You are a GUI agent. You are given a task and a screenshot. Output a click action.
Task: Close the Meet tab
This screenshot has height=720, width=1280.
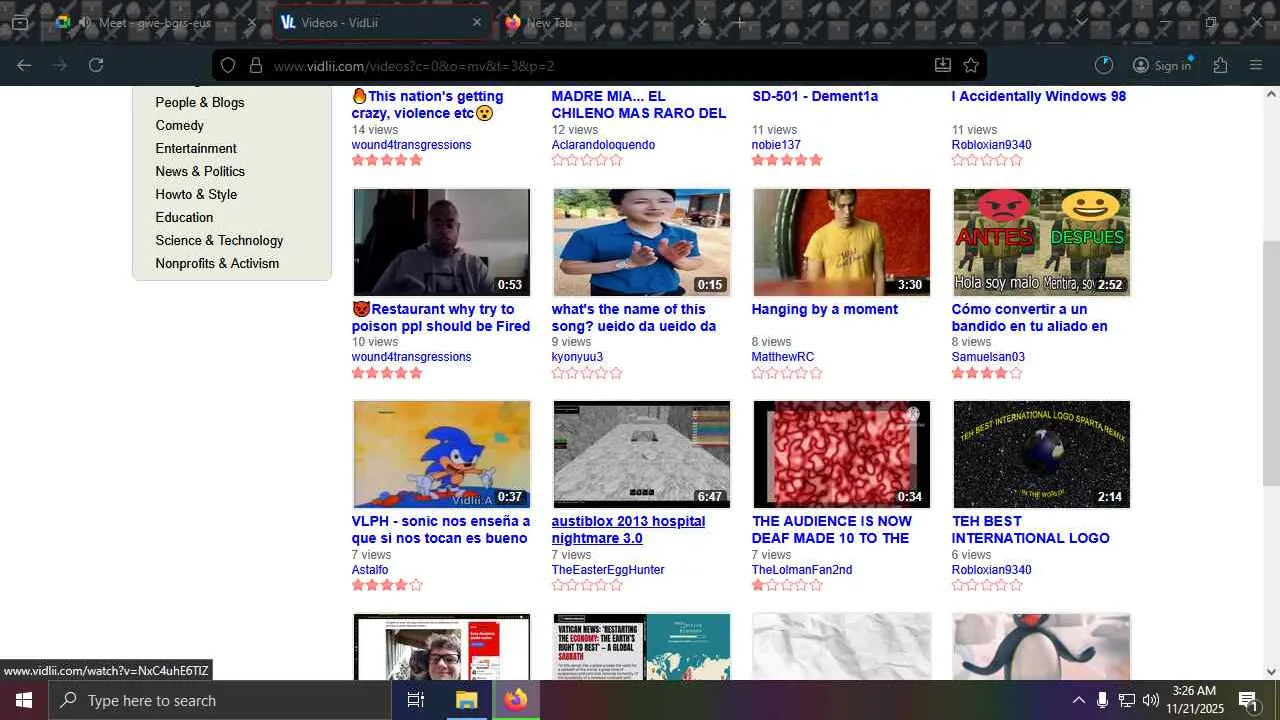[x=251, y=22]
